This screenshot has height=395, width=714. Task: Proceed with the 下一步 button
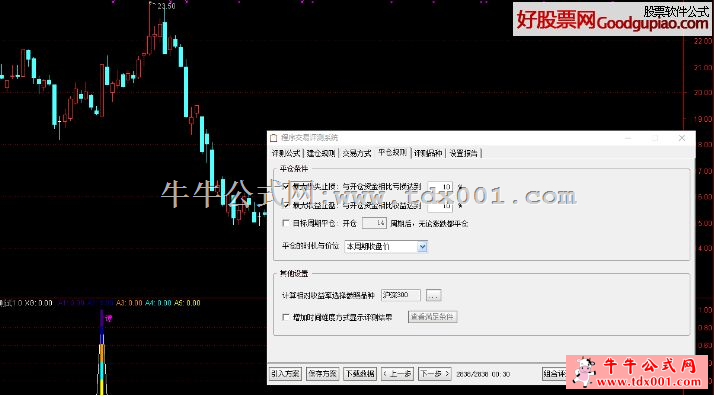click(x=435, y=374)
